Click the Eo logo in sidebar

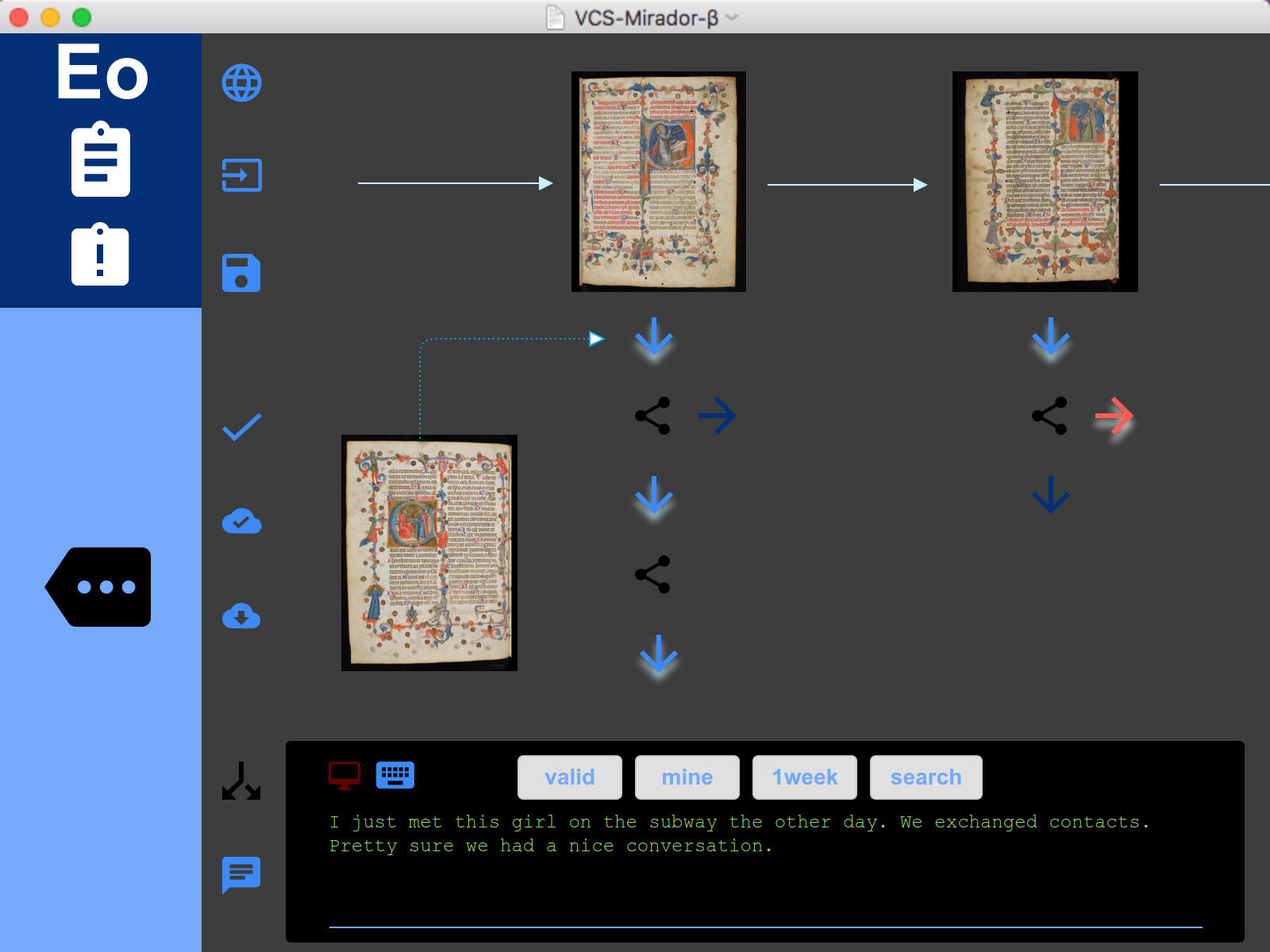point(102,71)
